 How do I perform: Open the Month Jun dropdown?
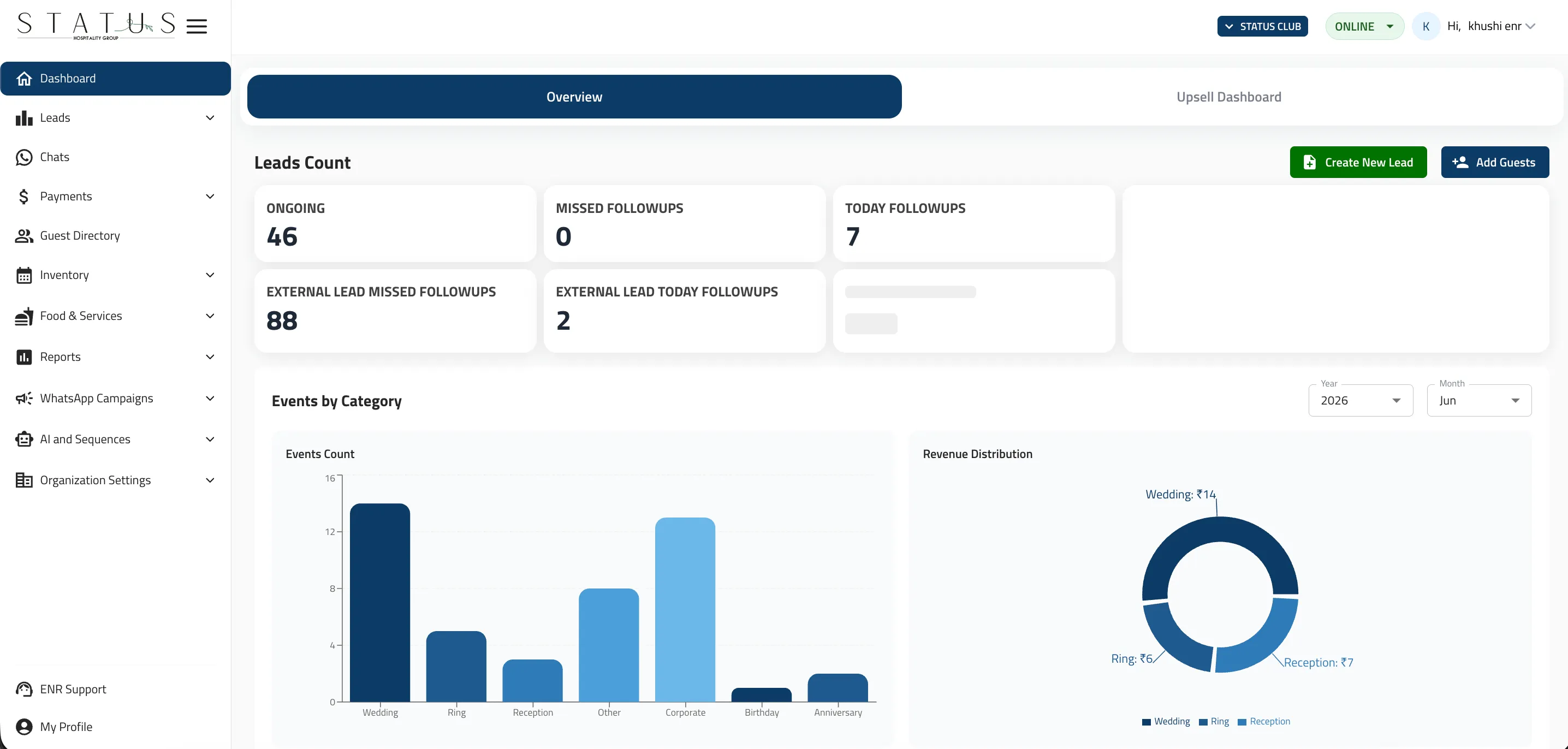tap(1479, 400)
